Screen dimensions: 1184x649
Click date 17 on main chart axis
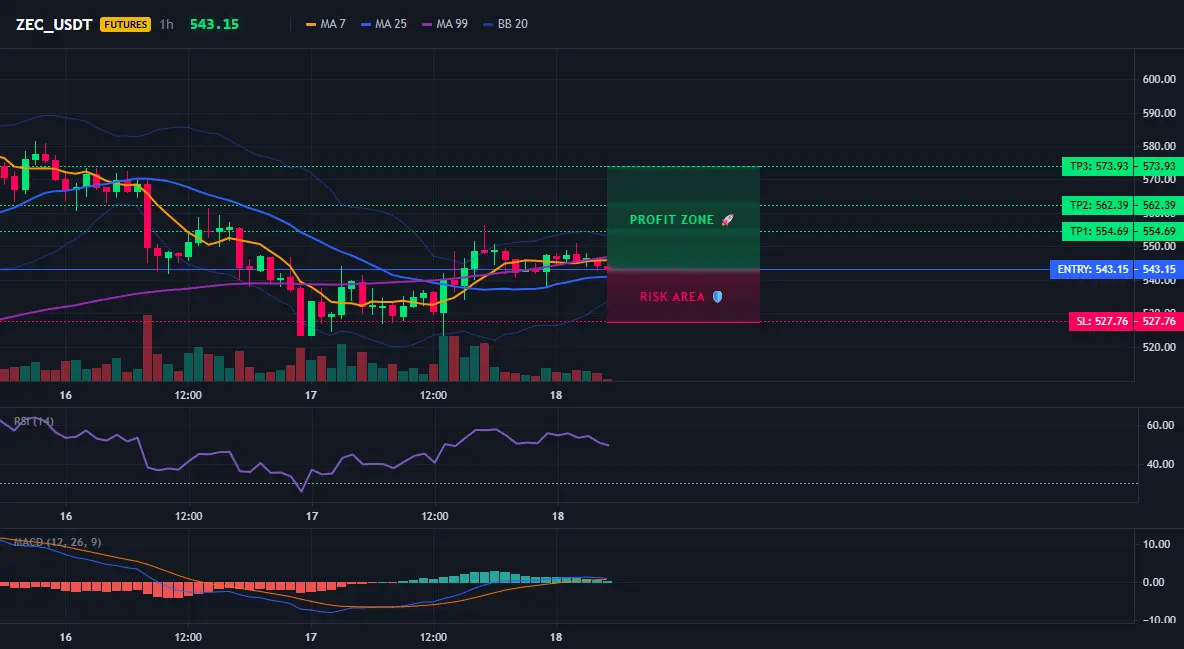(310, 395)
